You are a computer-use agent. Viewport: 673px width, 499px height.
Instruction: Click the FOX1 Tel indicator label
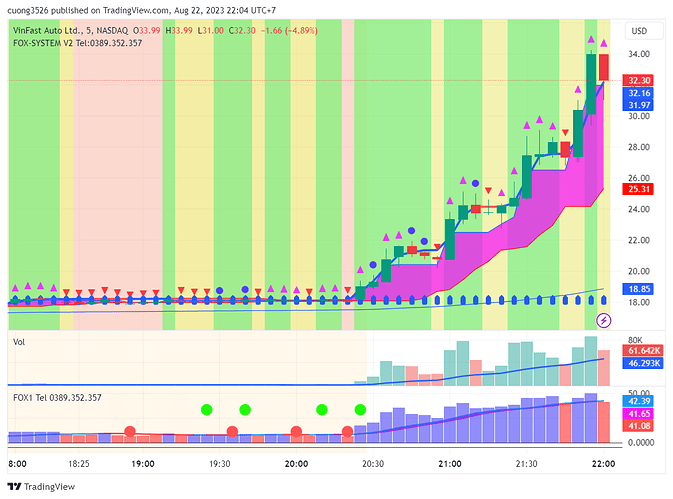click(57, 398)
